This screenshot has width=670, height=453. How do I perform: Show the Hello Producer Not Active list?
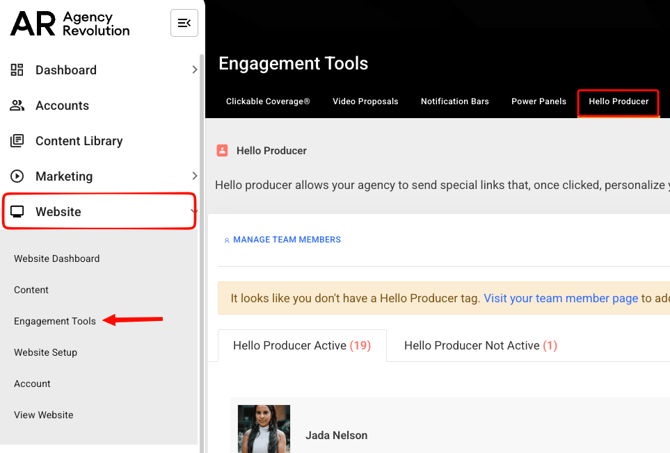pyautogui.click(x=480, y=346)
